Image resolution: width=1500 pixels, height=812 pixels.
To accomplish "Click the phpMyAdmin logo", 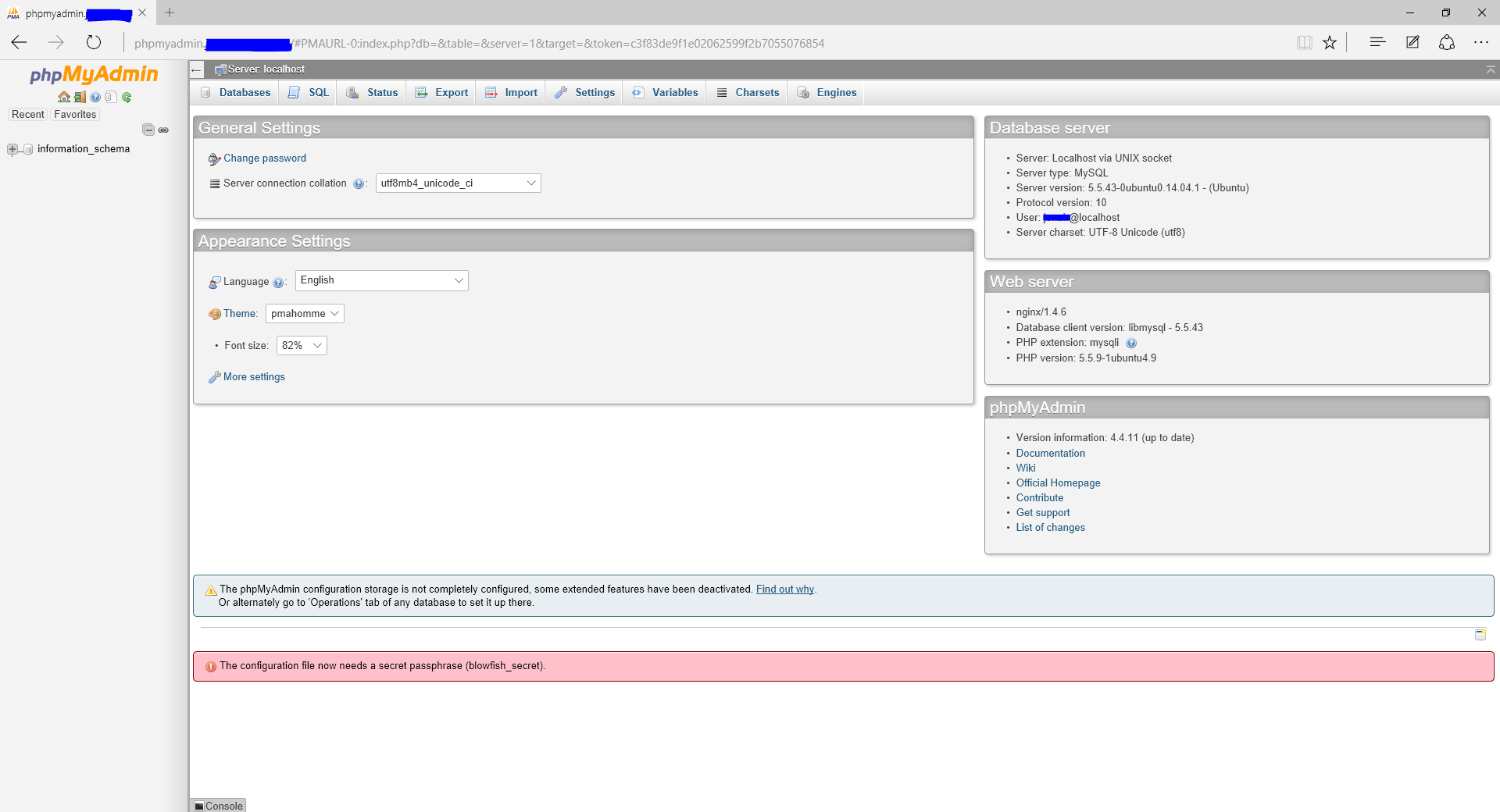I will (94, 74).
